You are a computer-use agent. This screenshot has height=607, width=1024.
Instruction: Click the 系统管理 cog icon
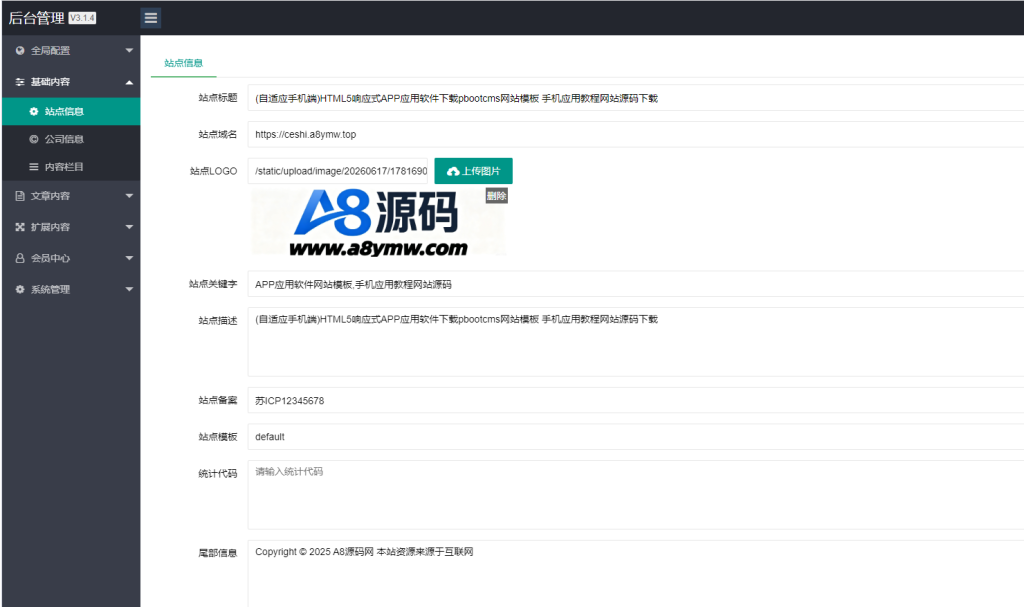[x=20, y=289]
